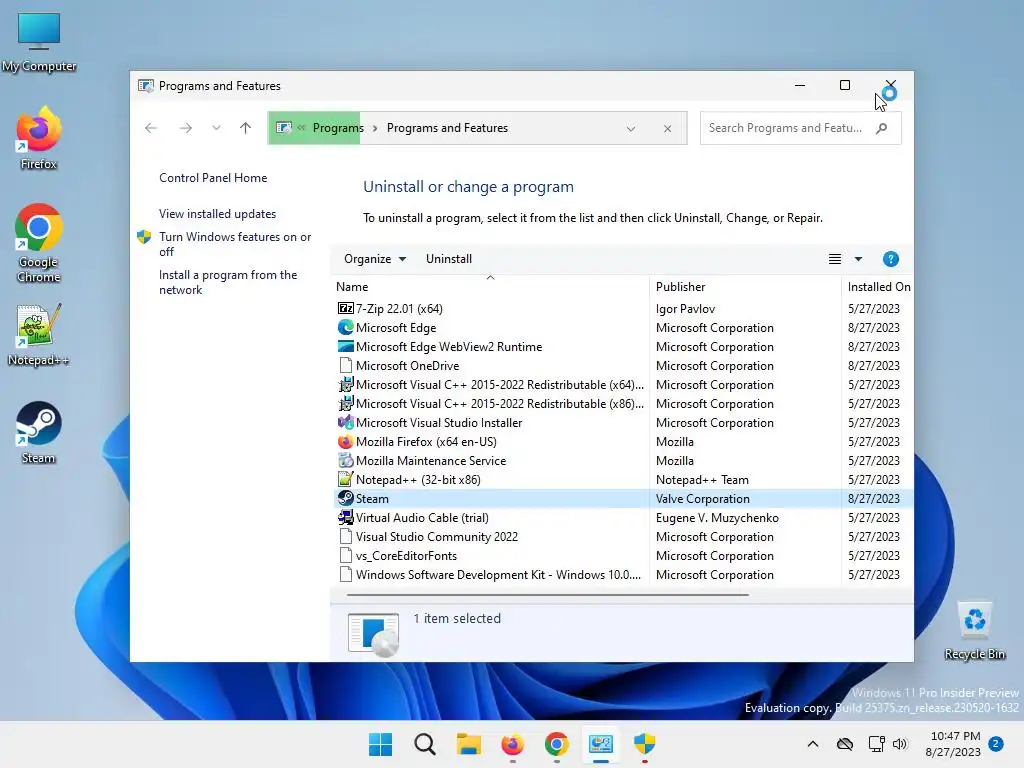
Task: Click the network icon in system tray
Action: click(876, 744)
